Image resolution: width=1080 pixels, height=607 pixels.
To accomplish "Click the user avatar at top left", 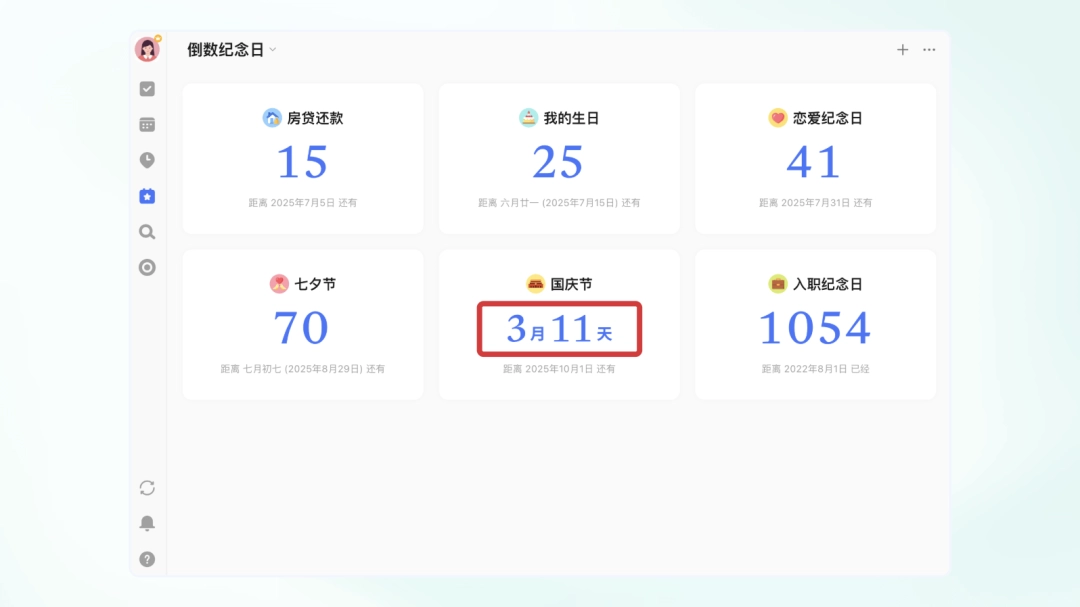I will 147,48.
